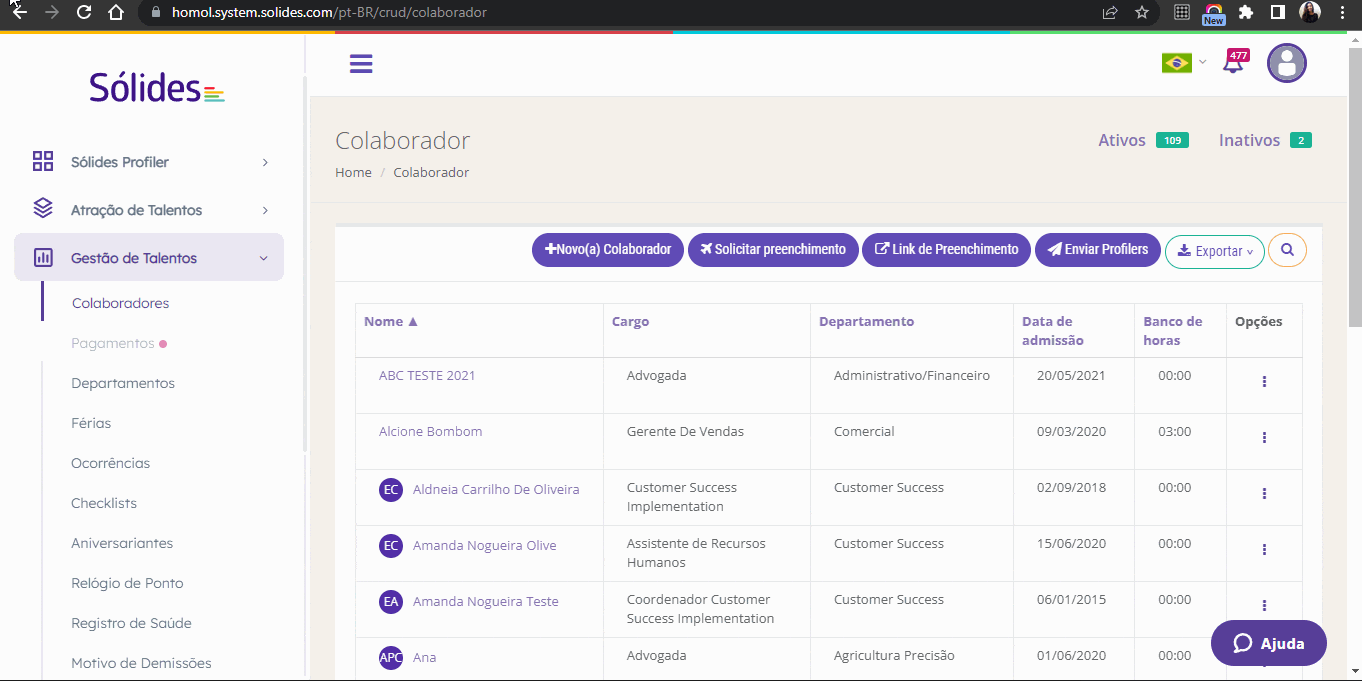Collapse the Gestão de Talentos section

click(149, 258)
